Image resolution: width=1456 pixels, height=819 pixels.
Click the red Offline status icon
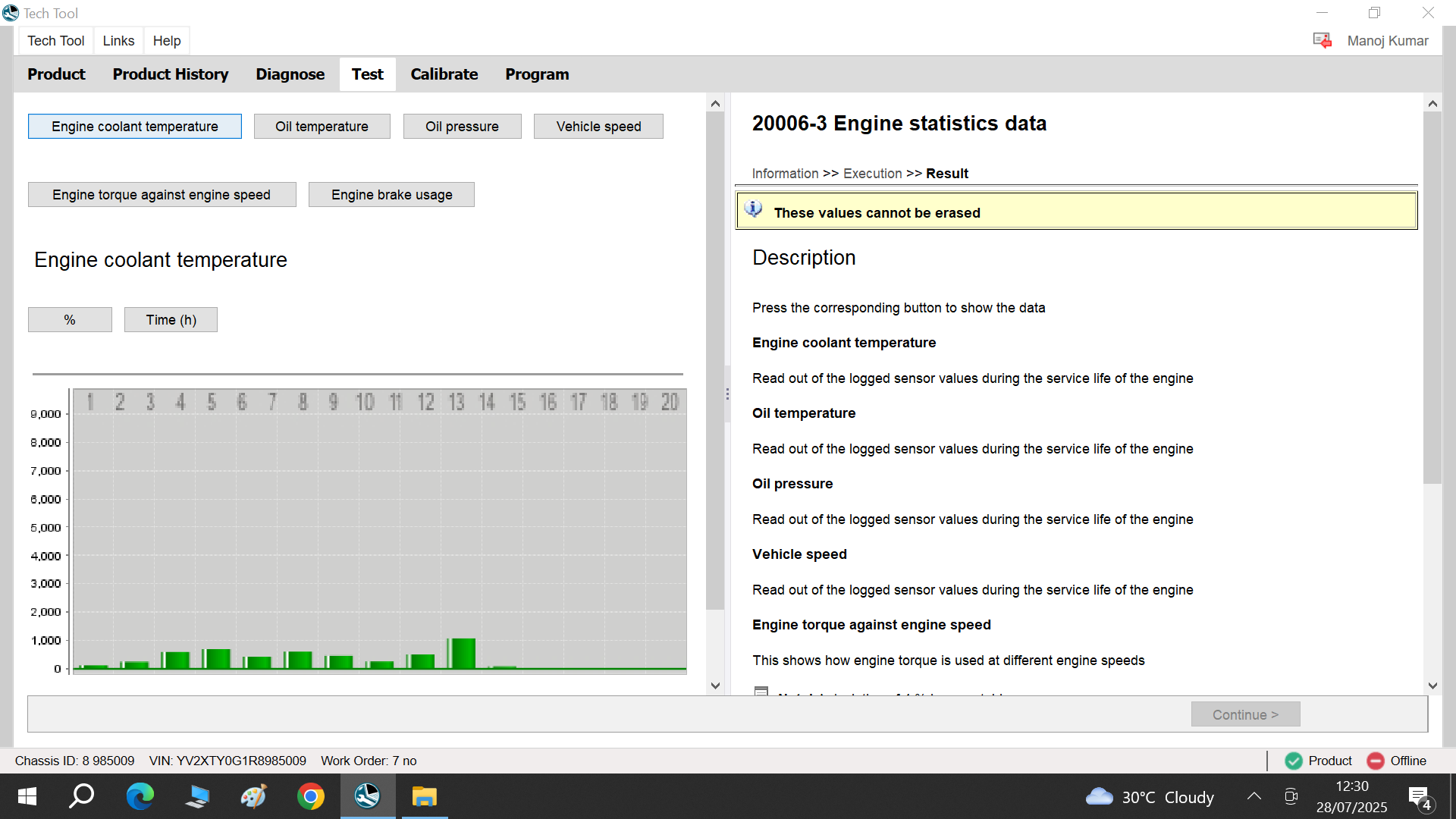pos(1376,761)
